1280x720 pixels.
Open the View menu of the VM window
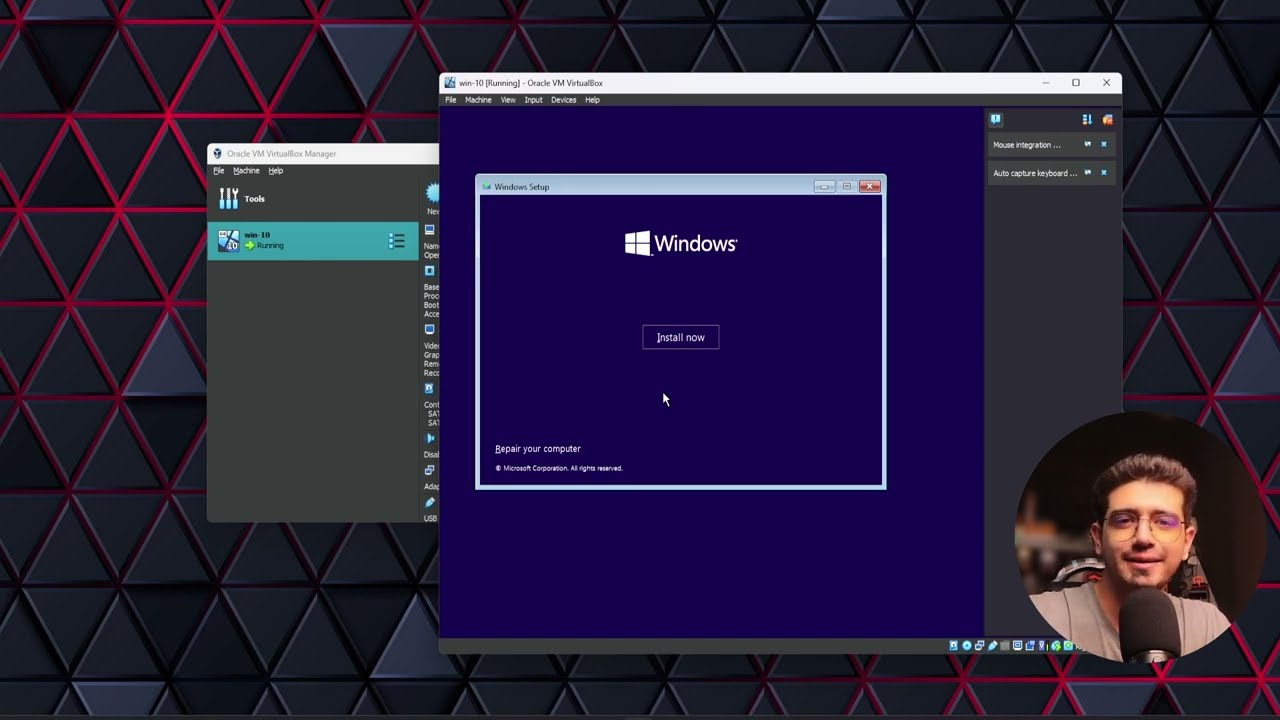508,100
